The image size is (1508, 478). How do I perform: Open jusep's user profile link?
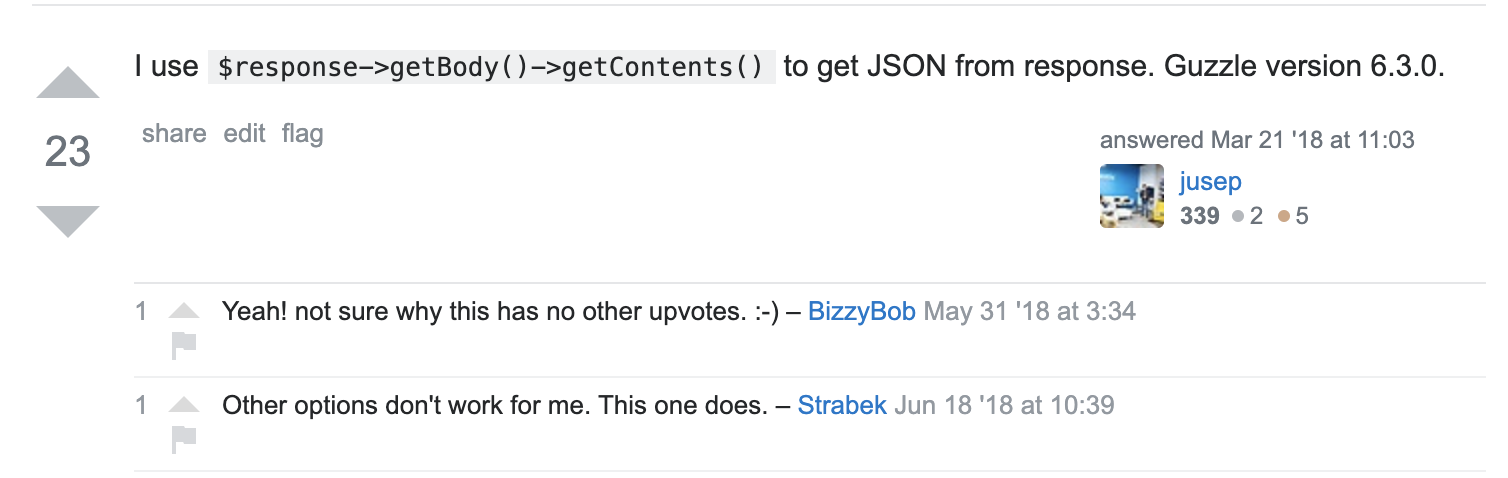(x=1210, y=182)
